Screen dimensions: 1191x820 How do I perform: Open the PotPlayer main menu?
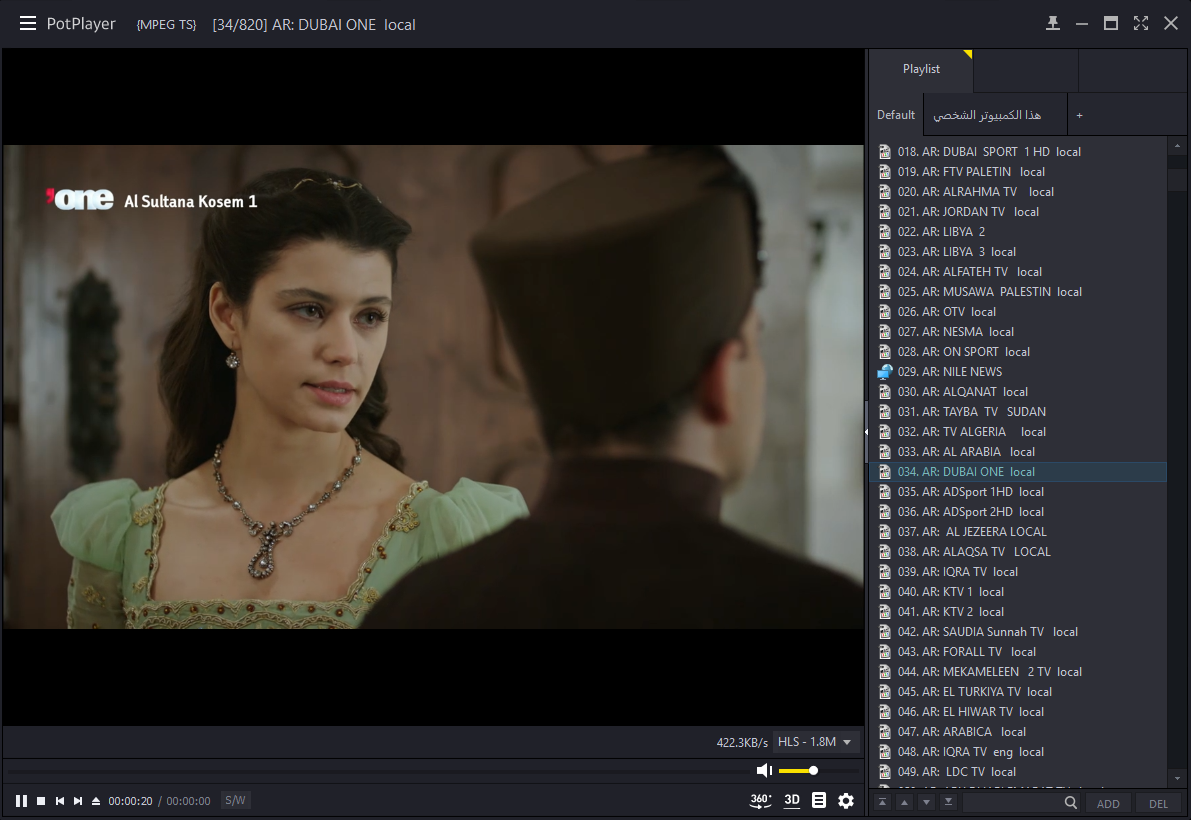[x=28, y=24]
